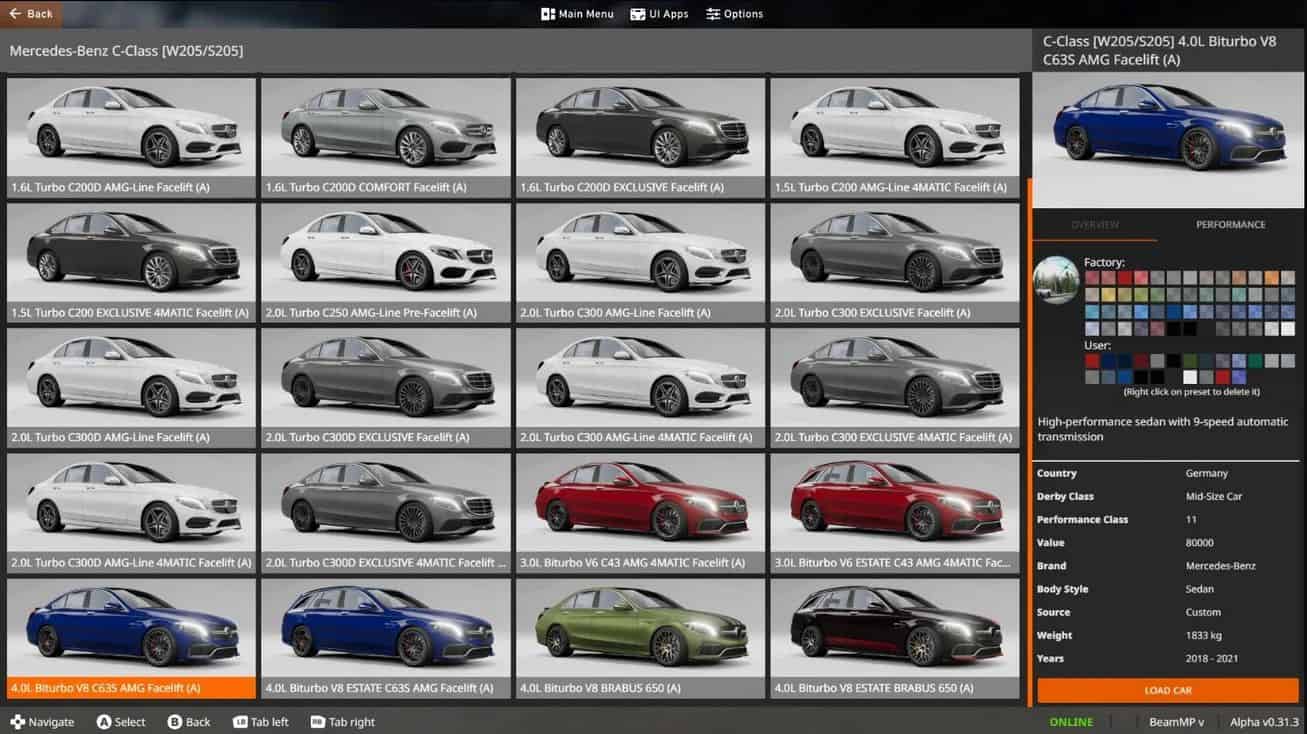The width and height of the screenshot is (1307, 734).
Task: Switch to the Overview tab
Action: [x=1095, y=225]
